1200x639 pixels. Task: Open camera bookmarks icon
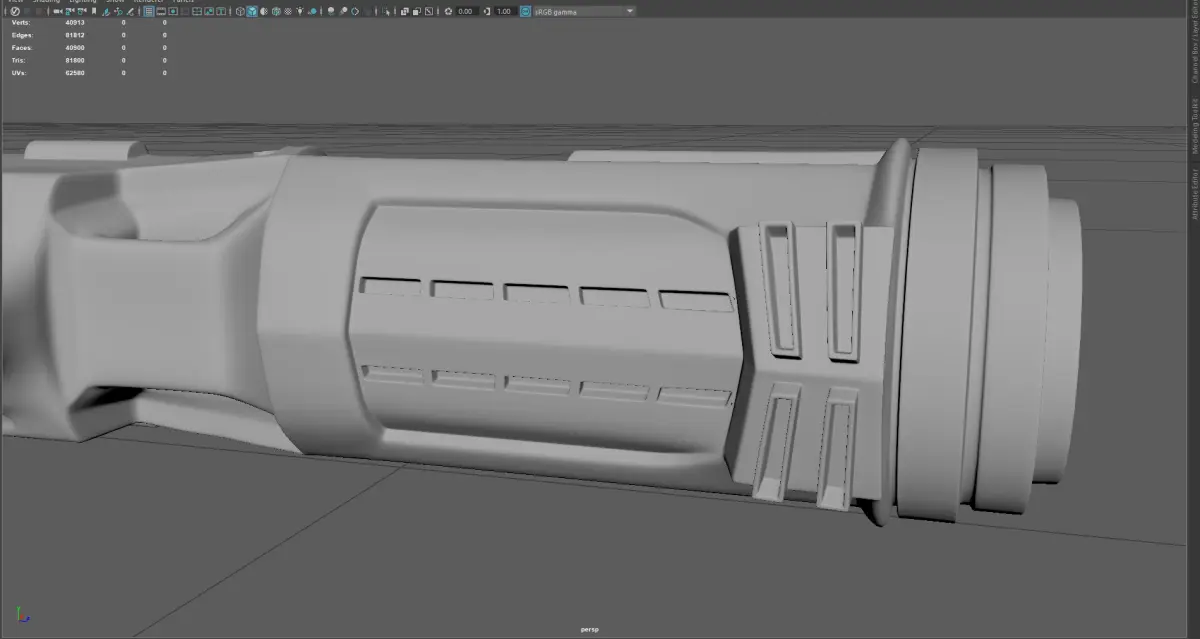[94, 11]
